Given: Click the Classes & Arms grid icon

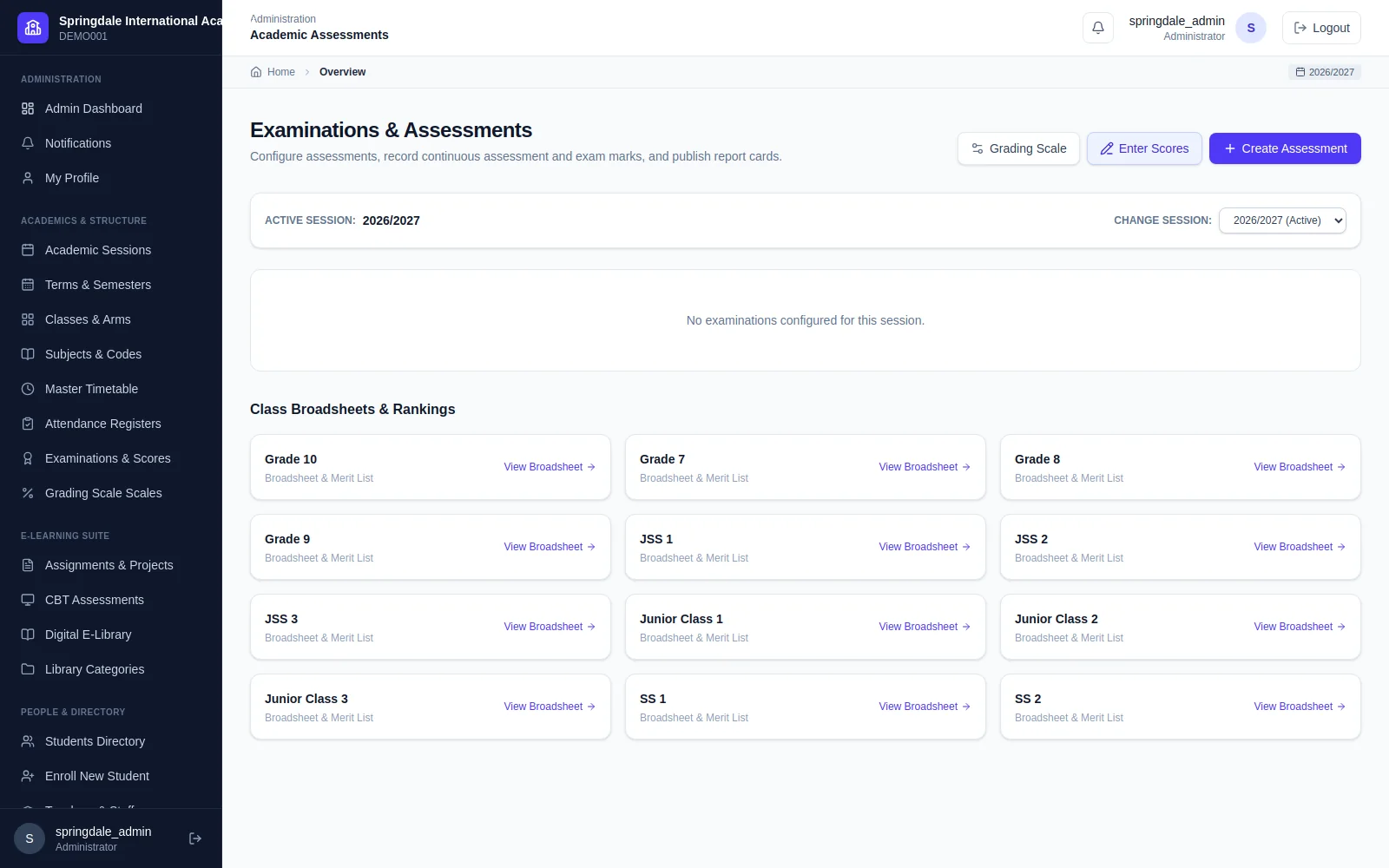Looking at the screenshot, I should point(28,319).
